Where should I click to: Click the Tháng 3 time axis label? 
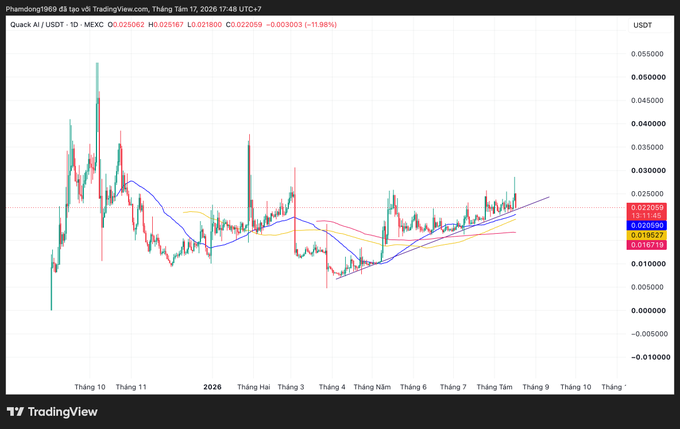tap(291, 387)
